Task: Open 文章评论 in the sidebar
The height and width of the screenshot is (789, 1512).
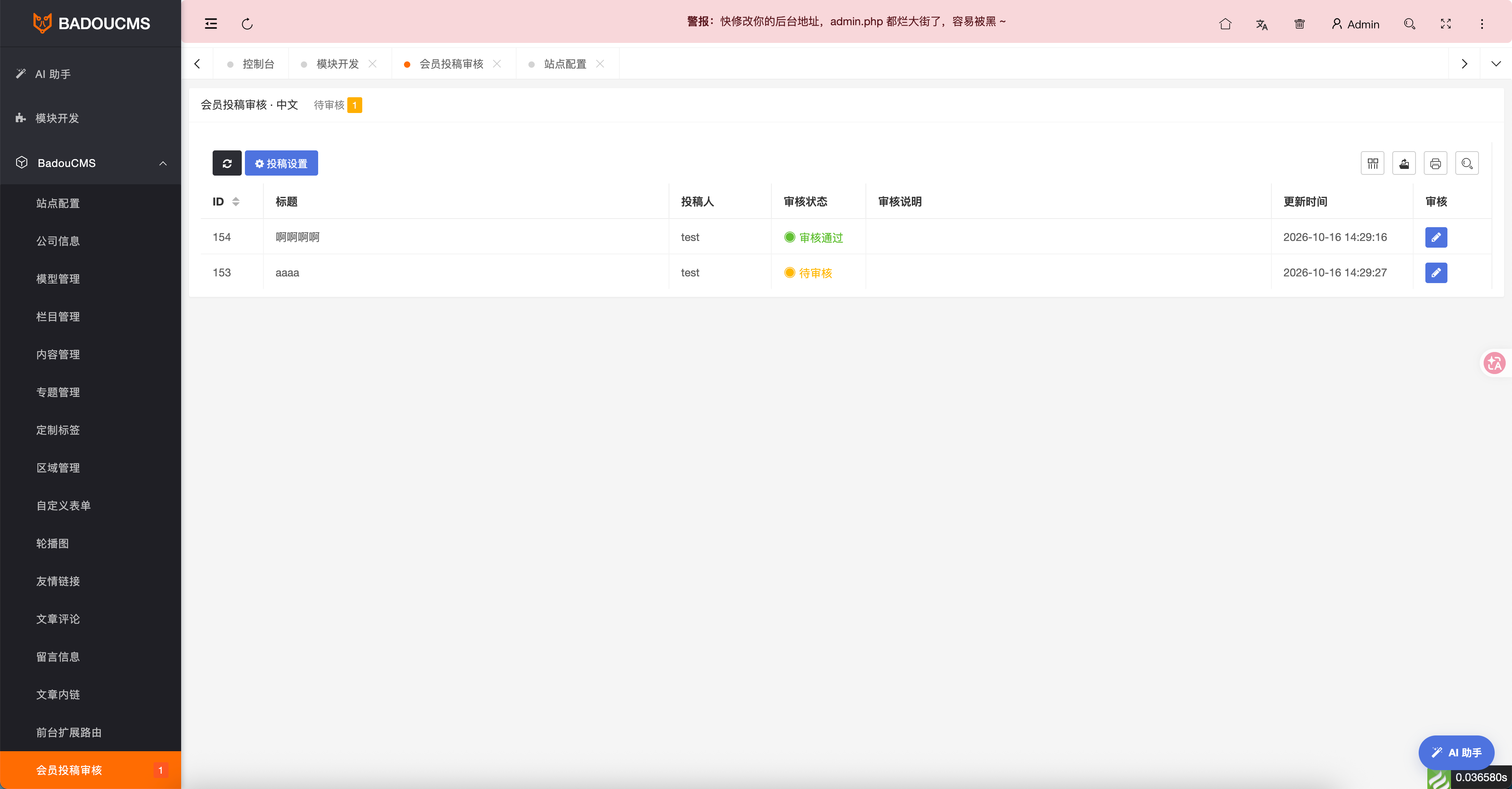Action: click(91, 619)
